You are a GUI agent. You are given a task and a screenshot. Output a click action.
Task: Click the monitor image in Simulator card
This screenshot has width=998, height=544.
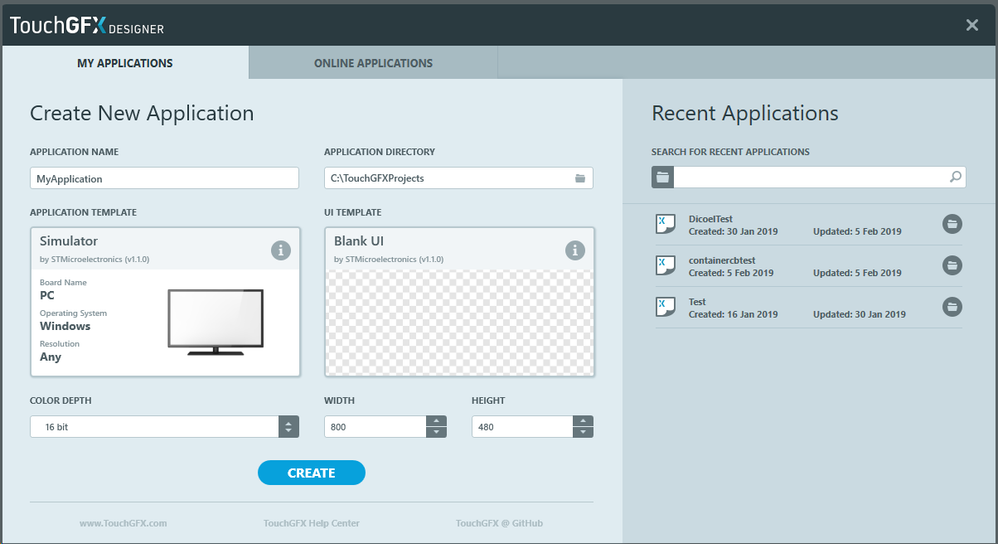click(216, 322)
